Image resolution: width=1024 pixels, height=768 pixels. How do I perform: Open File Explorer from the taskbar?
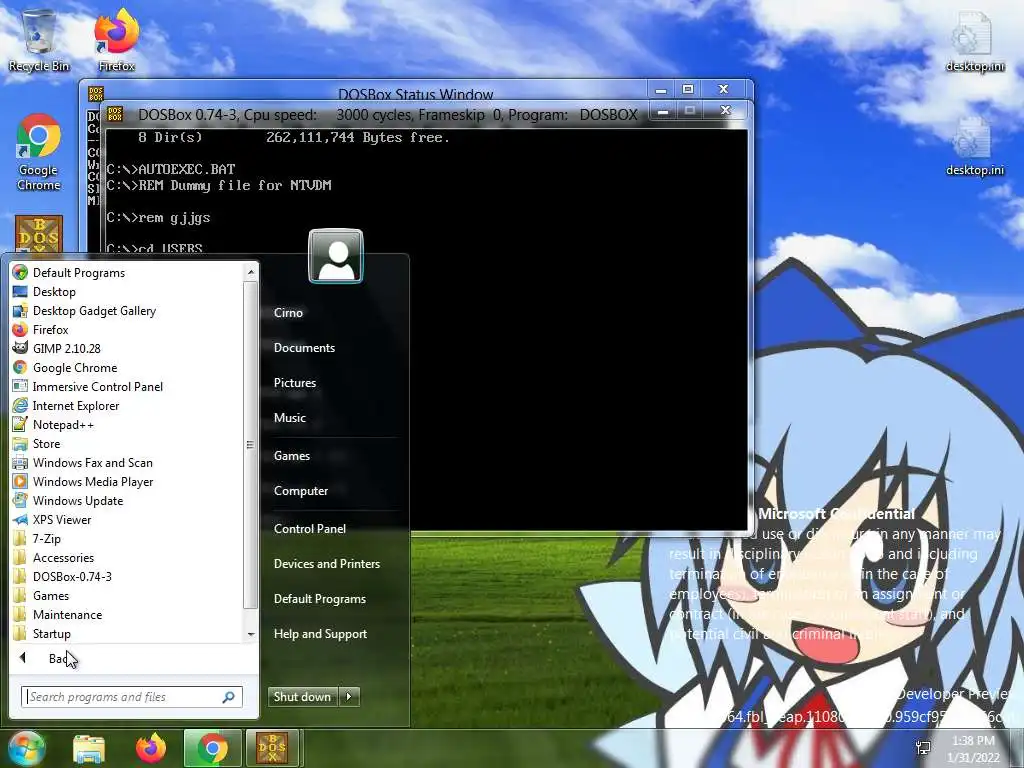(89, 749)
